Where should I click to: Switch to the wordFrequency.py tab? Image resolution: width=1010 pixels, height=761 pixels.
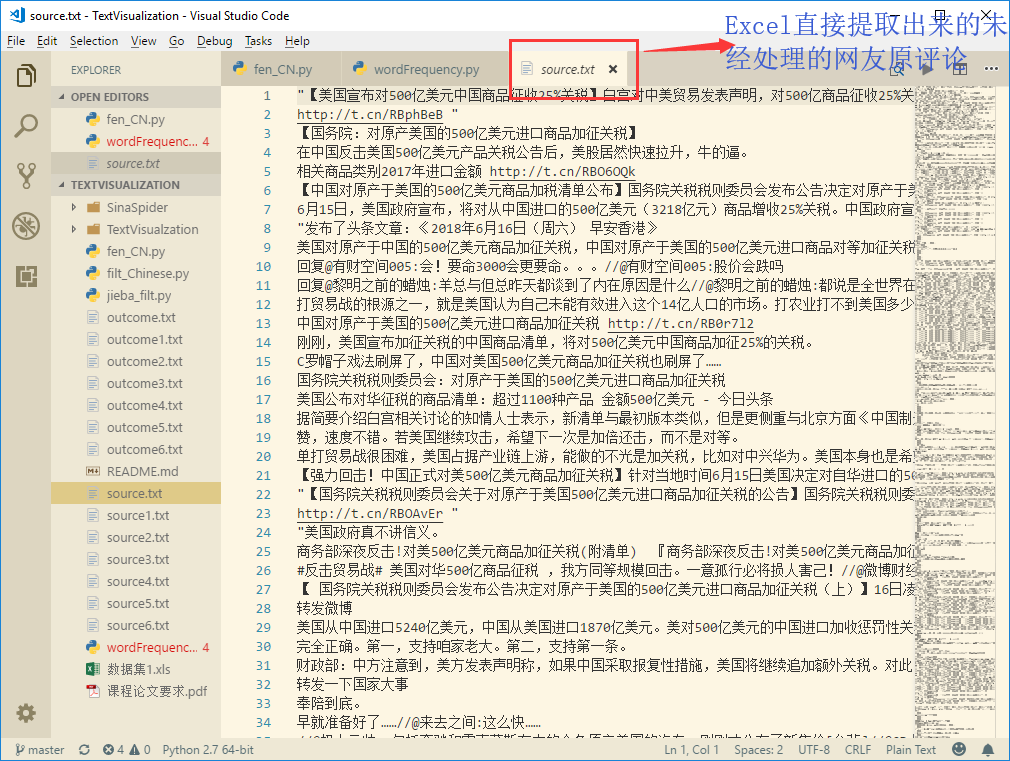tap(425, 69)
